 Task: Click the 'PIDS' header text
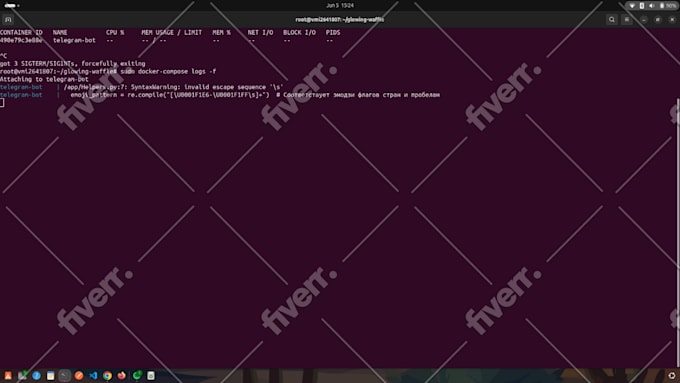tap(333, 33)
